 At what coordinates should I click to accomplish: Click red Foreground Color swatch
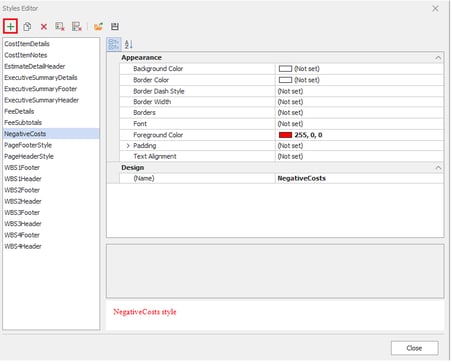click(x=285, y=135)
